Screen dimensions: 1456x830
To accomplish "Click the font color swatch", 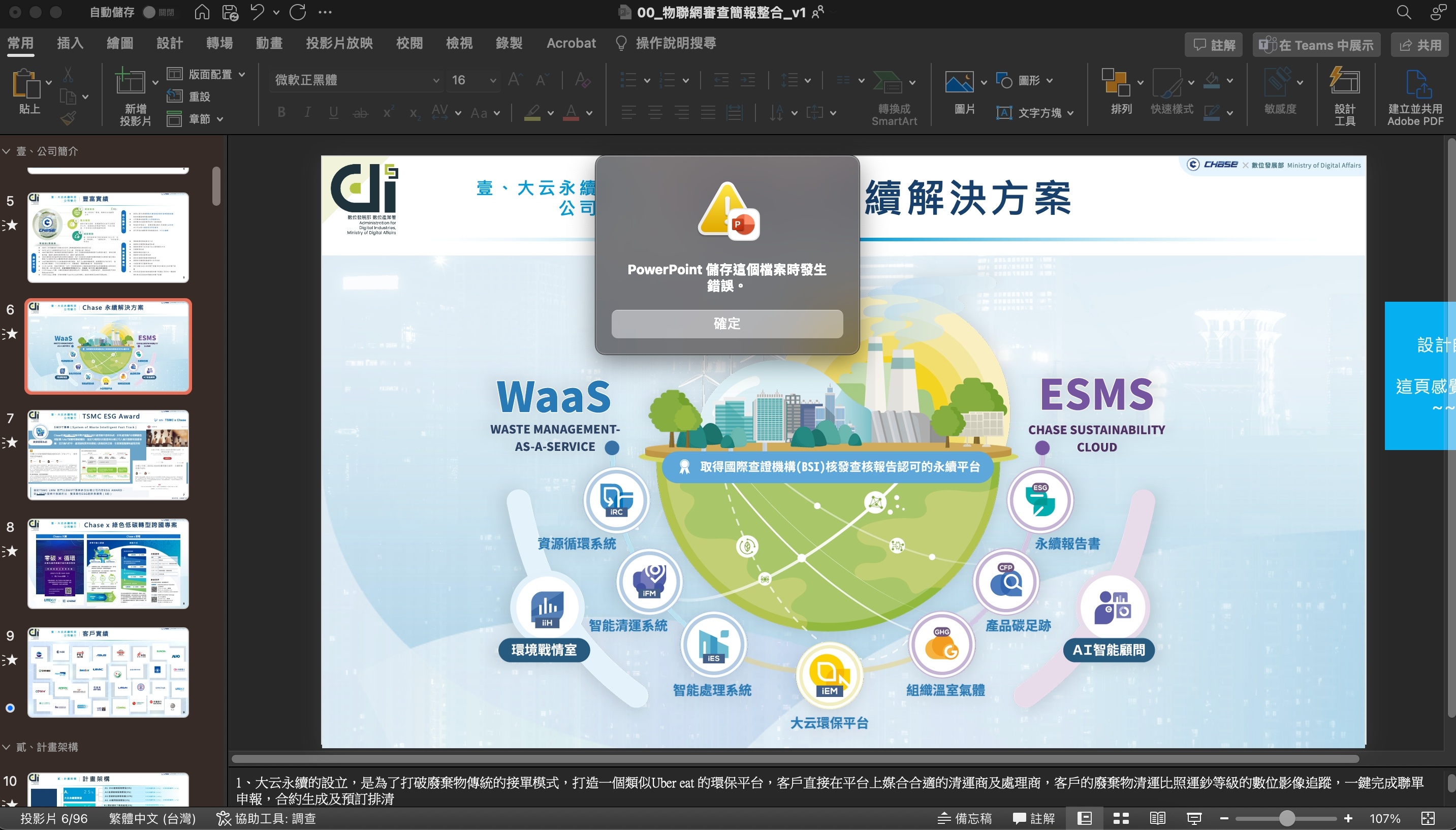I will (x=571, y=112).
